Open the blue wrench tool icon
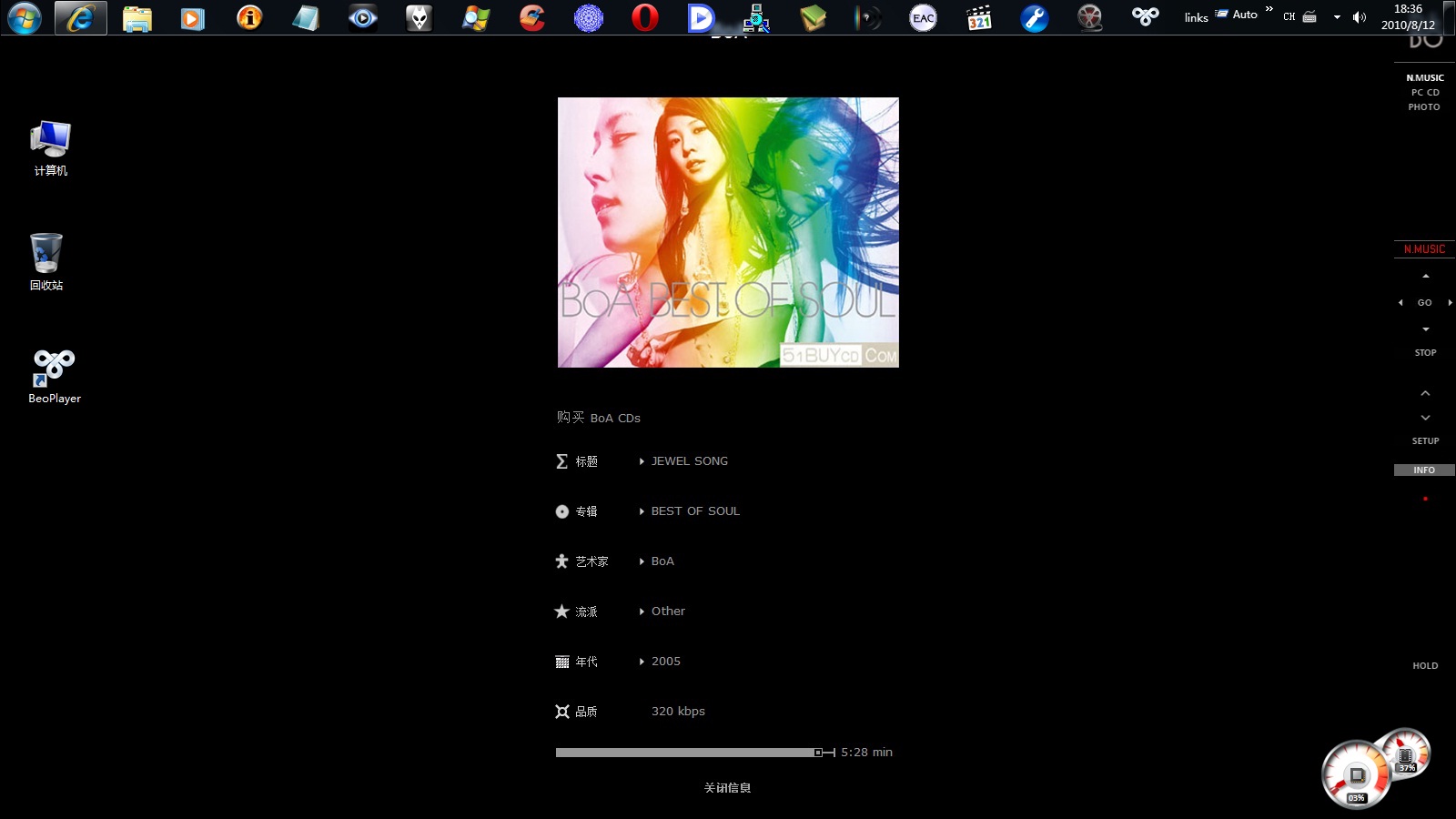 coord(1035,18)
